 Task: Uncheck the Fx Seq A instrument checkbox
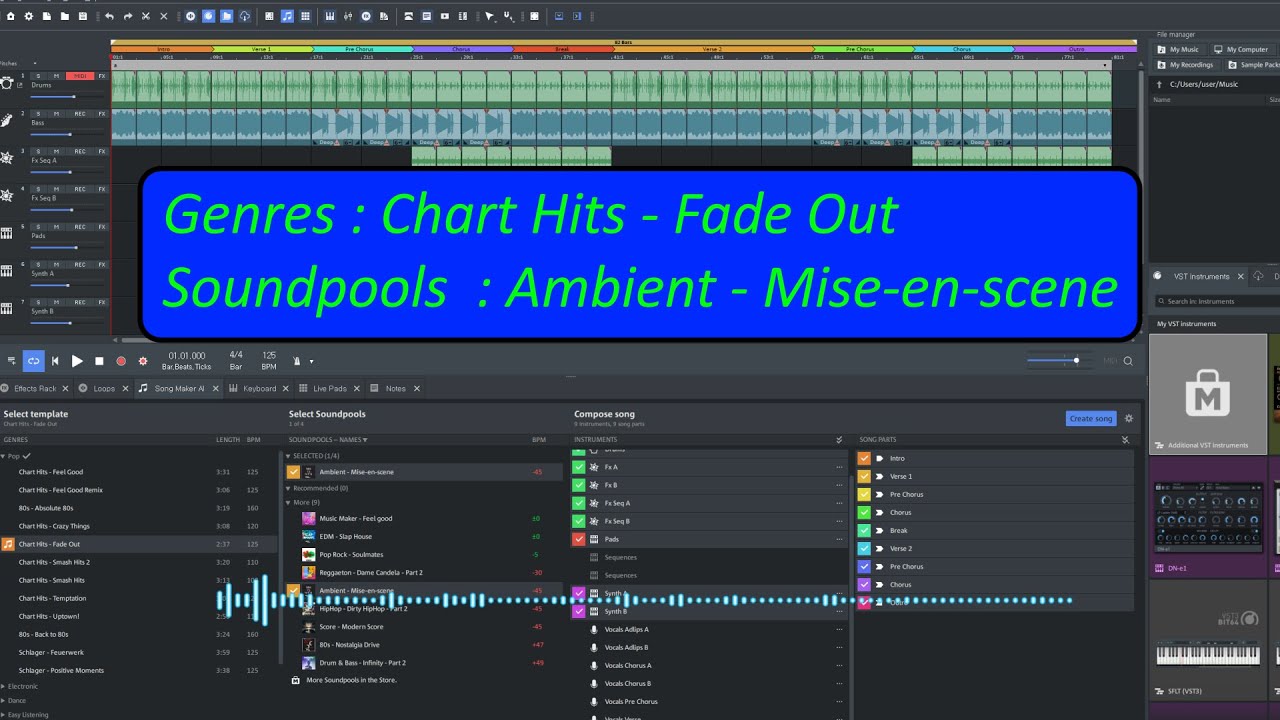click(579, 503)
